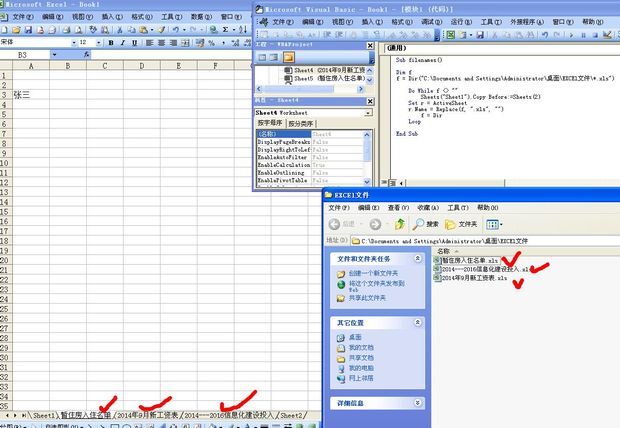Click the AutoSum sigma icon in Excel
The image size is (620, 428).
click(225, 30)
